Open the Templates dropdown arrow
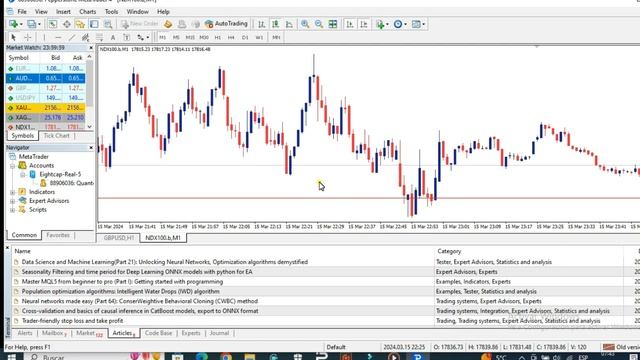640x360 pixels. click(x=424, y=24)
